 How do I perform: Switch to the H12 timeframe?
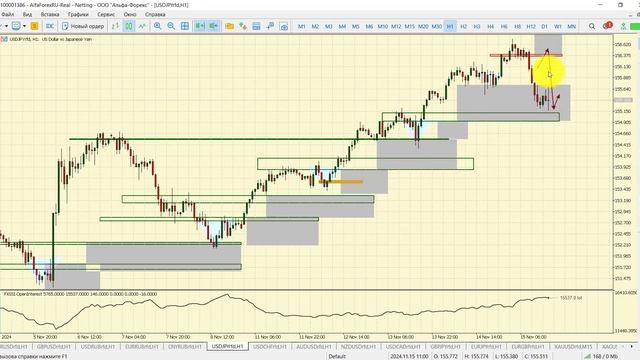tap(531, 26)
